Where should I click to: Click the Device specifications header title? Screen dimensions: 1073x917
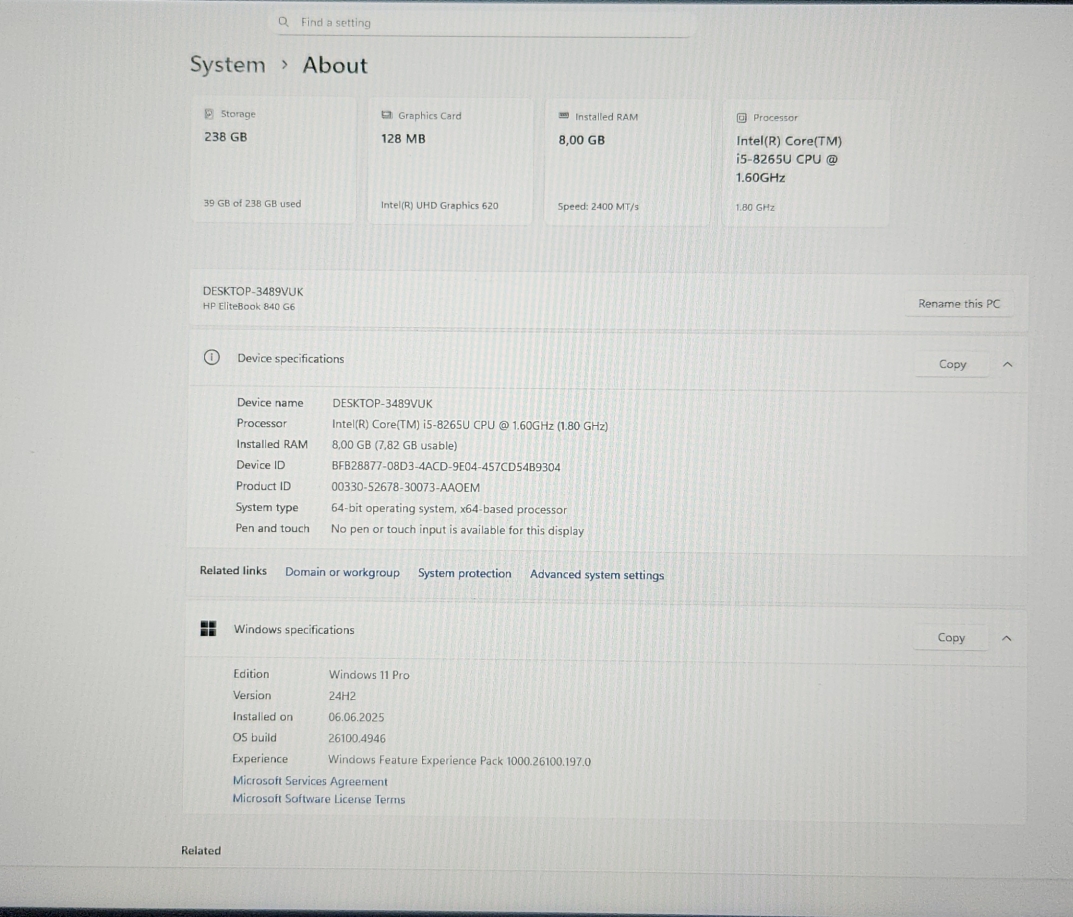(291, 359)
